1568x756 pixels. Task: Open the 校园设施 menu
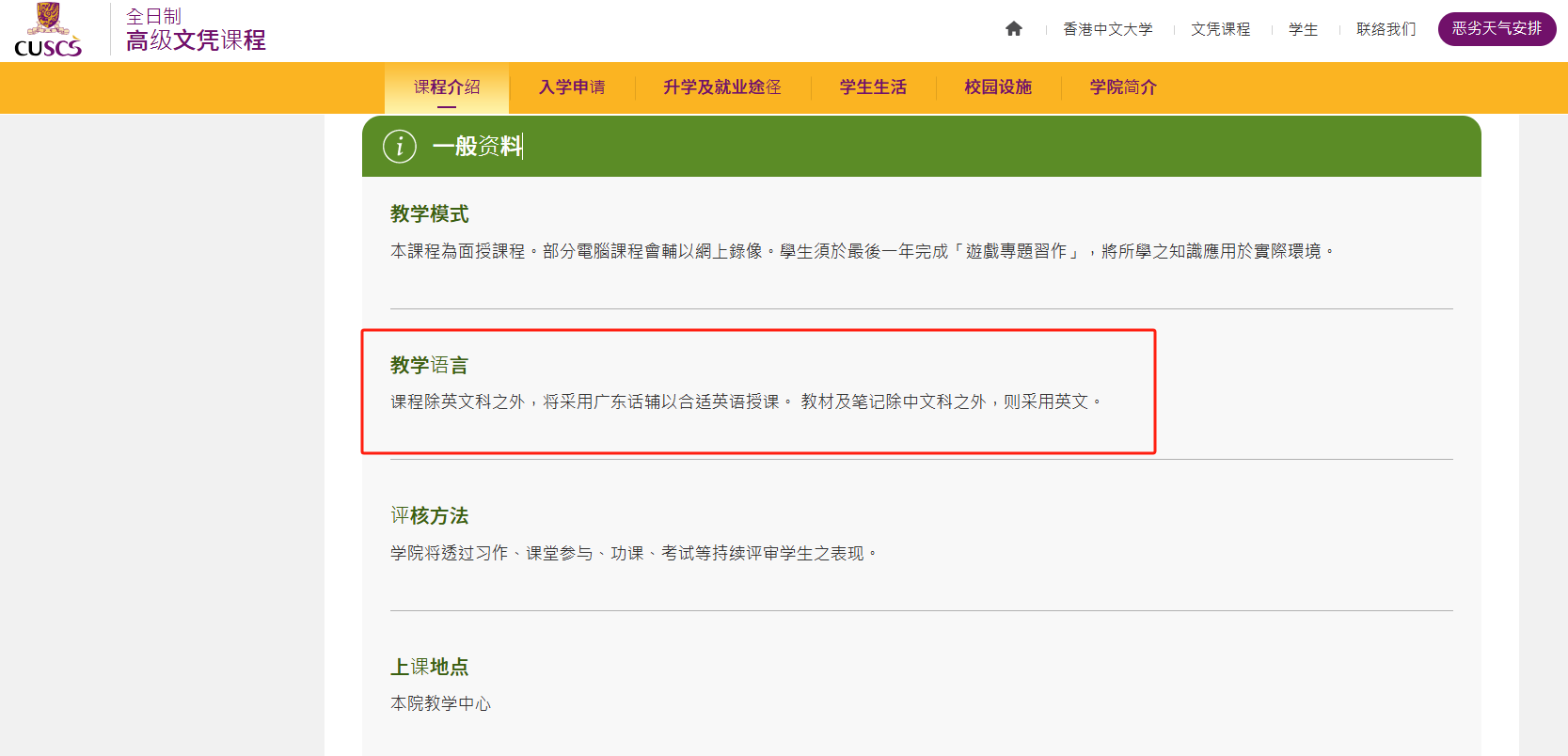998,87
